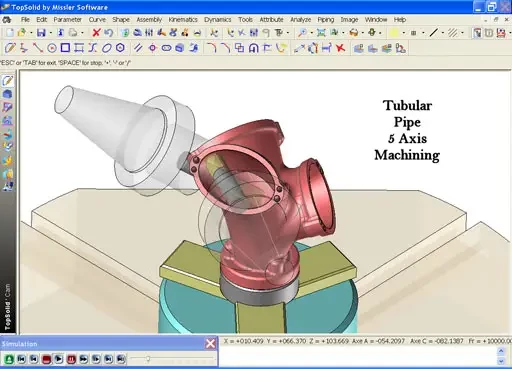
Task: Click the 'Axe A = -054.2097' readout
Action: [378, 341]
